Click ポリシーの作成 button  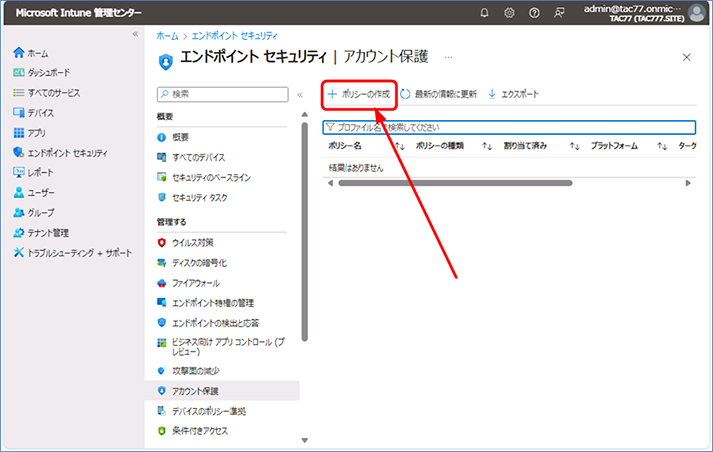359,94
